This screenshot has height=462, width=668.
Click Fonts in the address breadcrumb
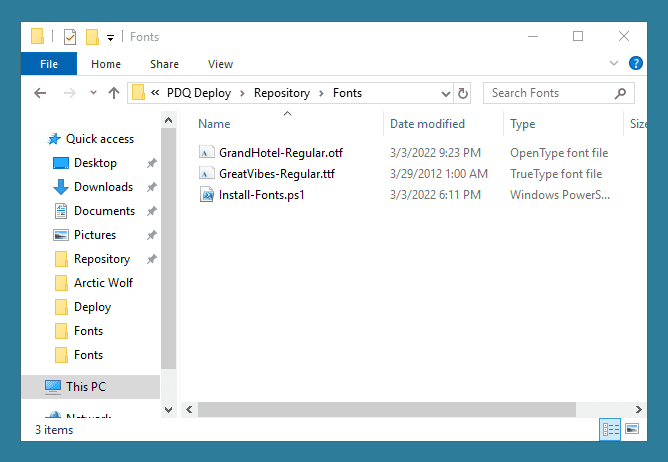pyautogui.click(x=347, y=93)
